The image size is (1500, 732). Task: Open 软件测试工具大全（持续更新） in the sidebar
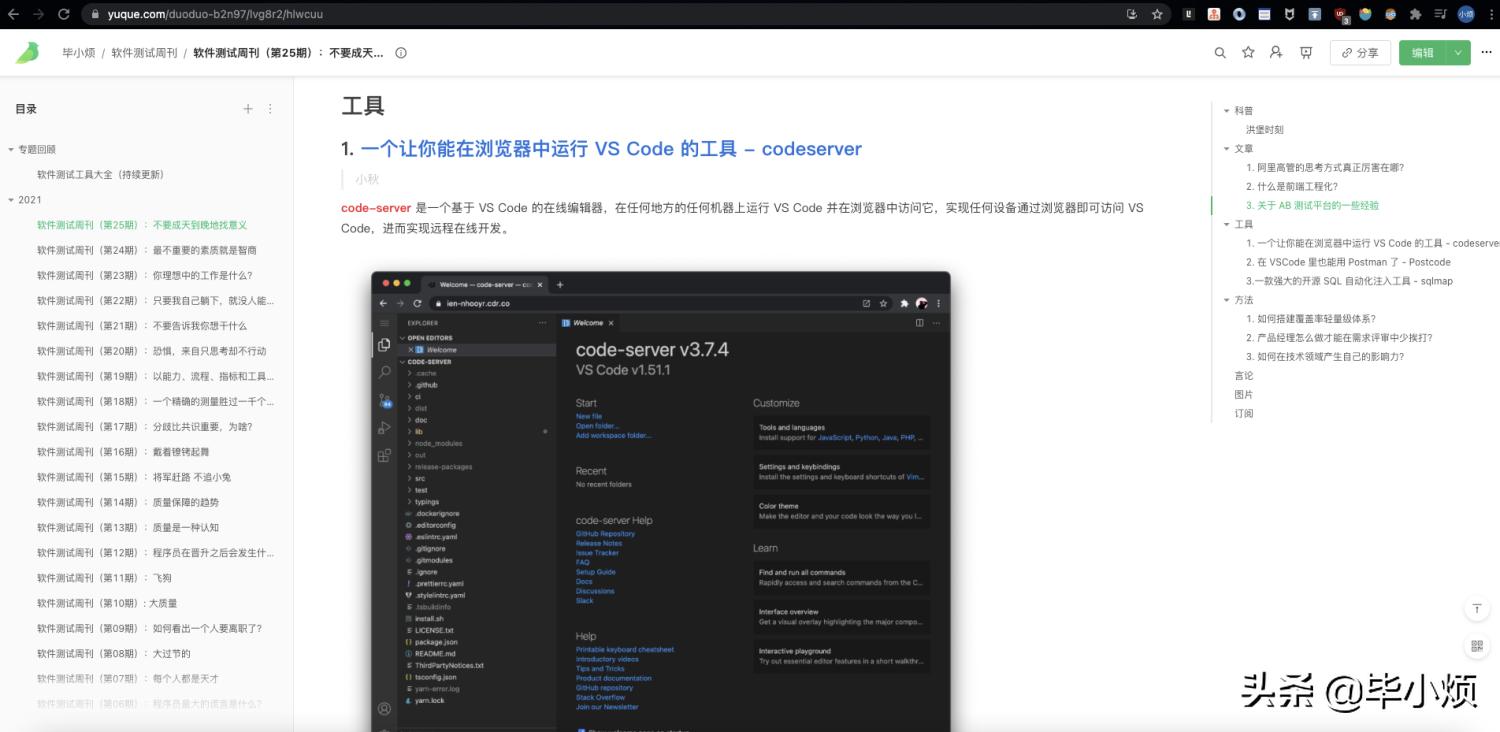(x=100, y=174)
